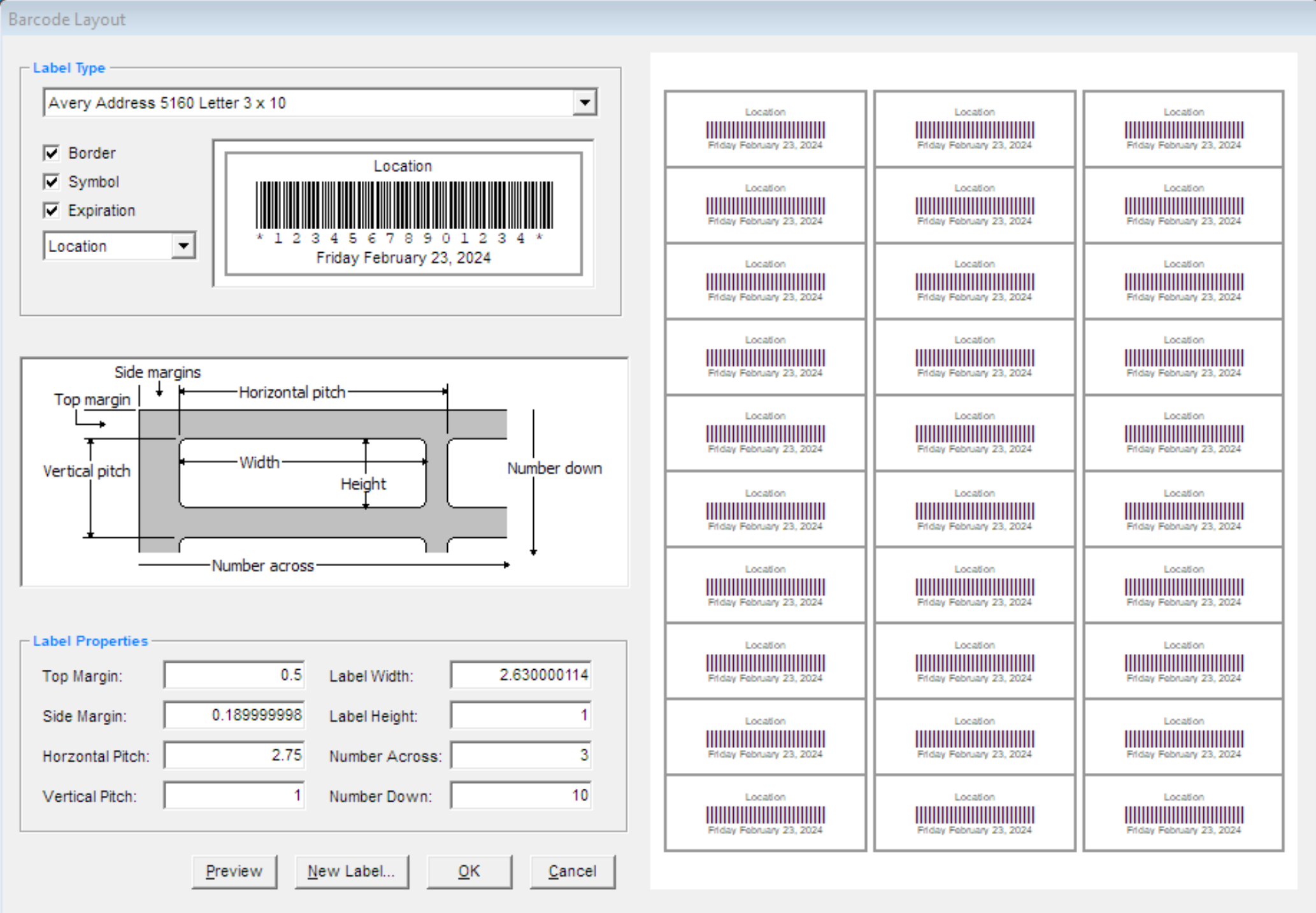Screen dimensions: 1316x913
Task: Click the 'Label Properties' group heading
Action: [x=90, y=641]
